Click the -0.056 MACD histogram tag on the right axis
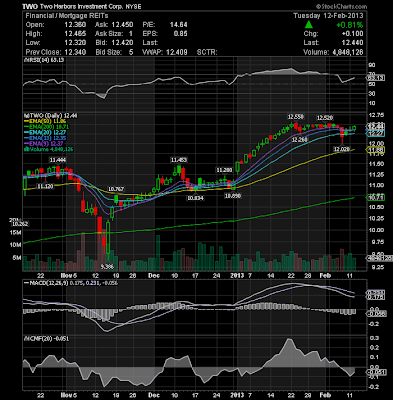This screenshot has height=400, width=393. click(377, 314)
